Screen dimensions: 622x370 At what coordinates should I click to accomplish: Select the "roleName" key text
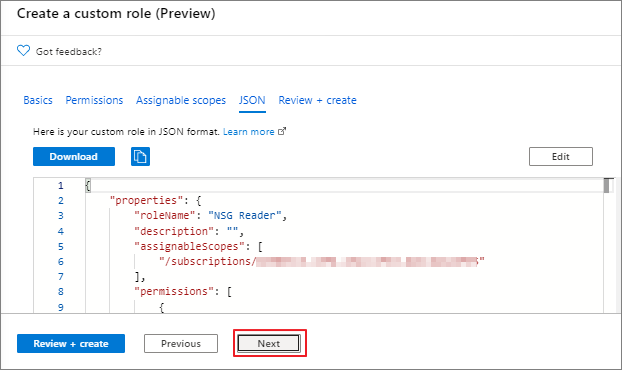coord(164,215)
